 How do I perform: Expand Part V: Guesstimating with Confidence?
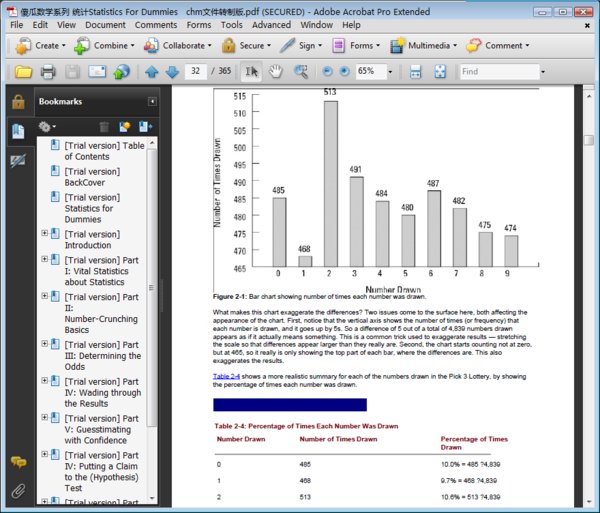(x=44, y=417)
